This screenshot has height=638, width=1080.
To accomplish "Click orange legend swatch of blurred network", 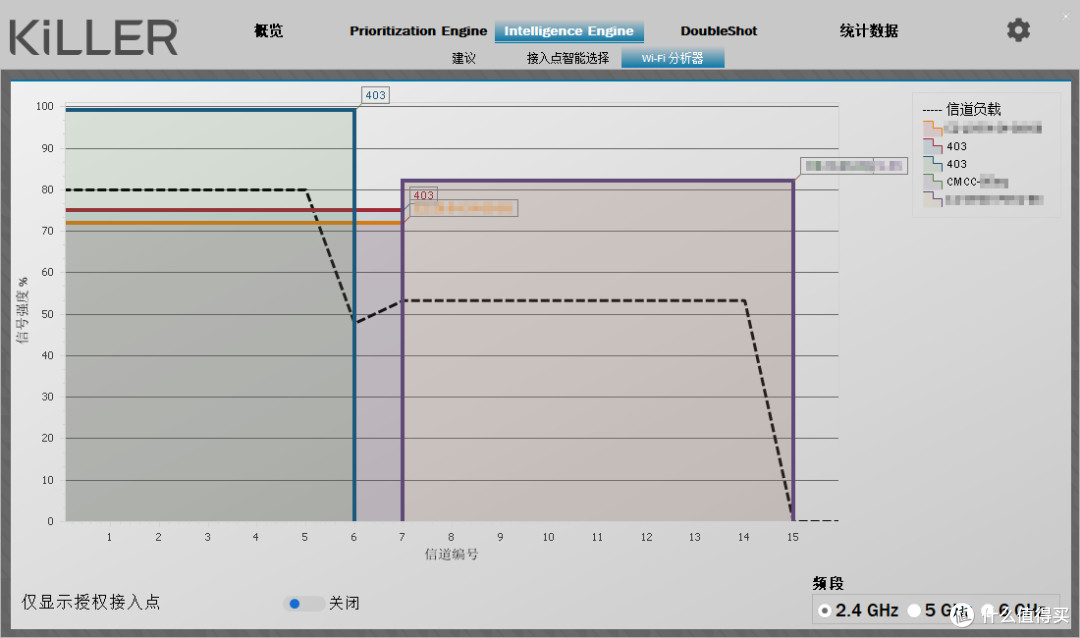I will click(x=933, y=128).
